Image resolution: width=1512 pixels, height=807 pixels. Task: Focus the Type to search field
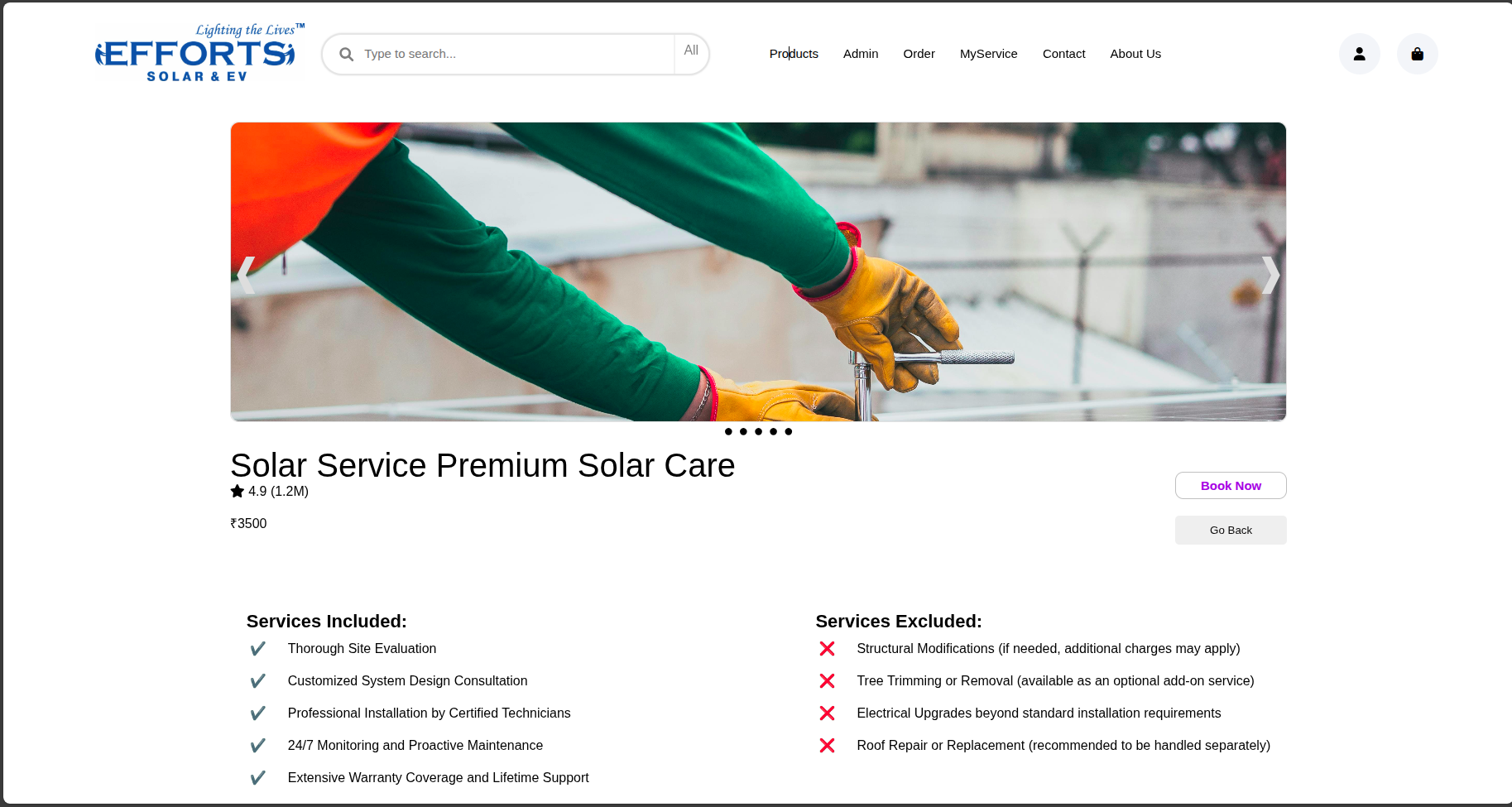coord(513,55)
